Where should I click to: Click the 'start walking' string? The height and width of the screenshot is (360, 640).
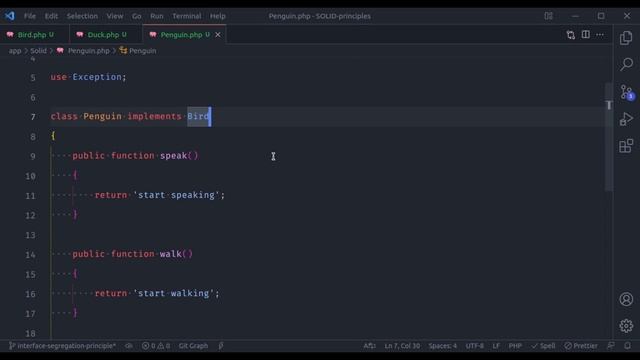point(173,293)
